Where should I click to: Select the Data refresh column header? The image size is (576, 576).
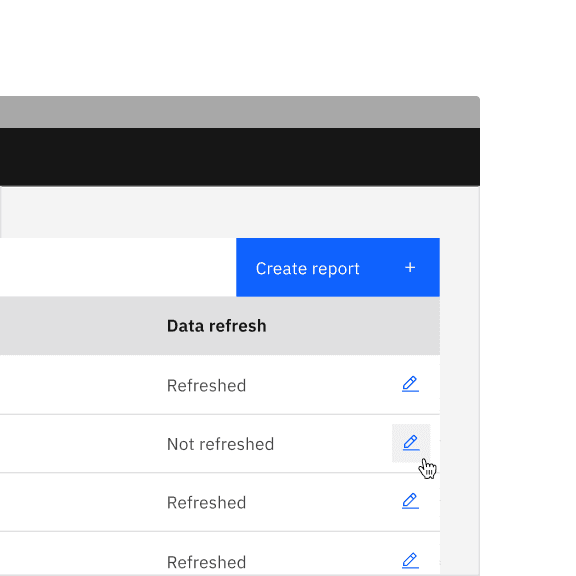click(216, 326)
